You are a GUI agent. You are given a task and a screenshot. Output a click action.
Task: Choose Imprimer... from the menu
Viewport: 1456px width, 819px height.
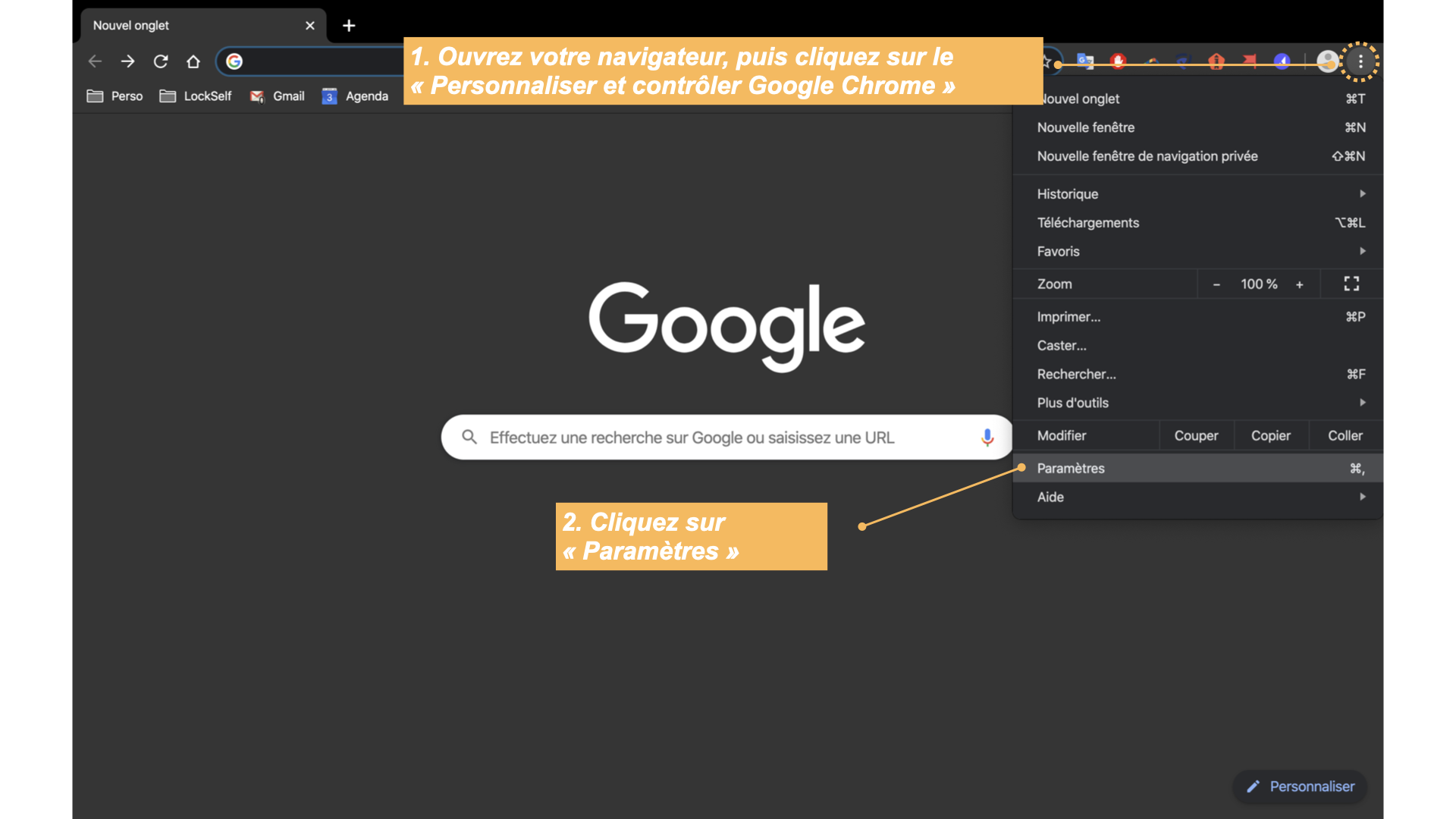1198,317
